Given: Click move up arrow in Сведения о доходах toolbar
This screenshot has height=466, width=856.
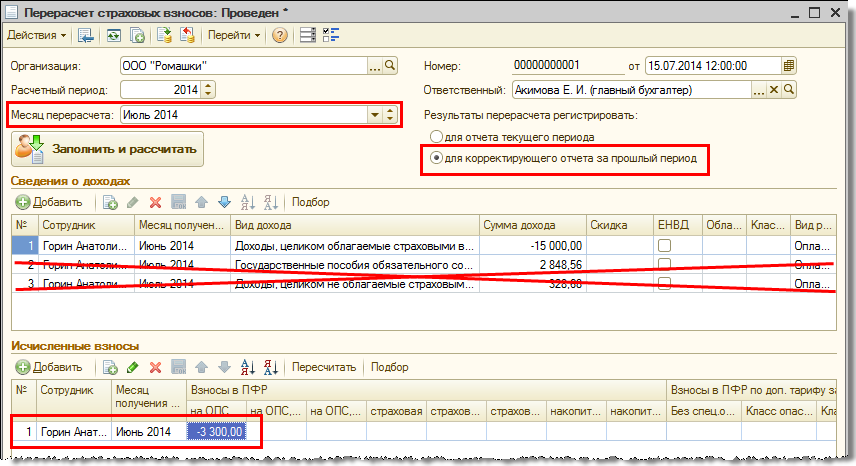Looking at the screenshot, I should (201, 202).
